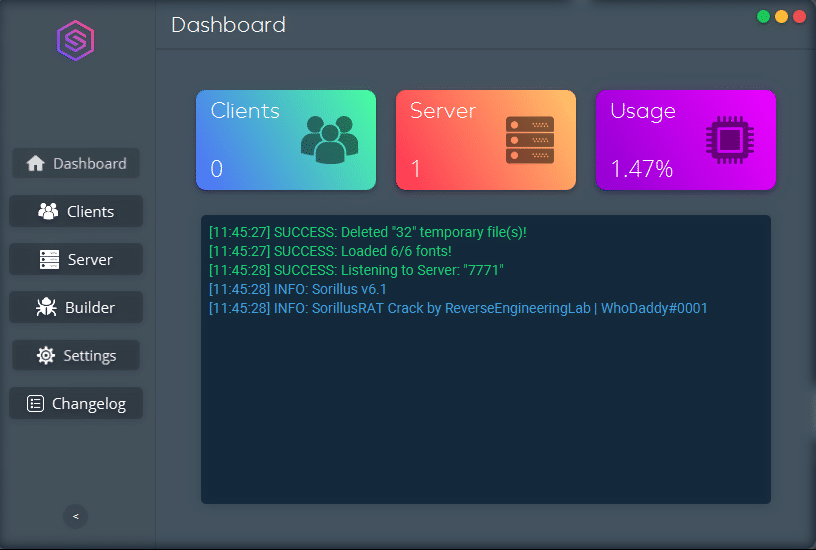The height and width of the screenshot is (550, 816).
Task: Click the 1.47% usage value
Action: [x=641, y=169]
